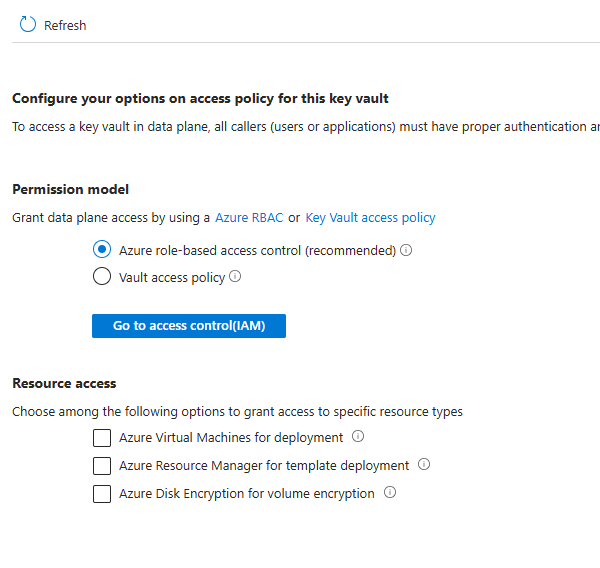
Task: Enable Azure Resource Manager for template deployment checkbox
Action: click(101, 466)
